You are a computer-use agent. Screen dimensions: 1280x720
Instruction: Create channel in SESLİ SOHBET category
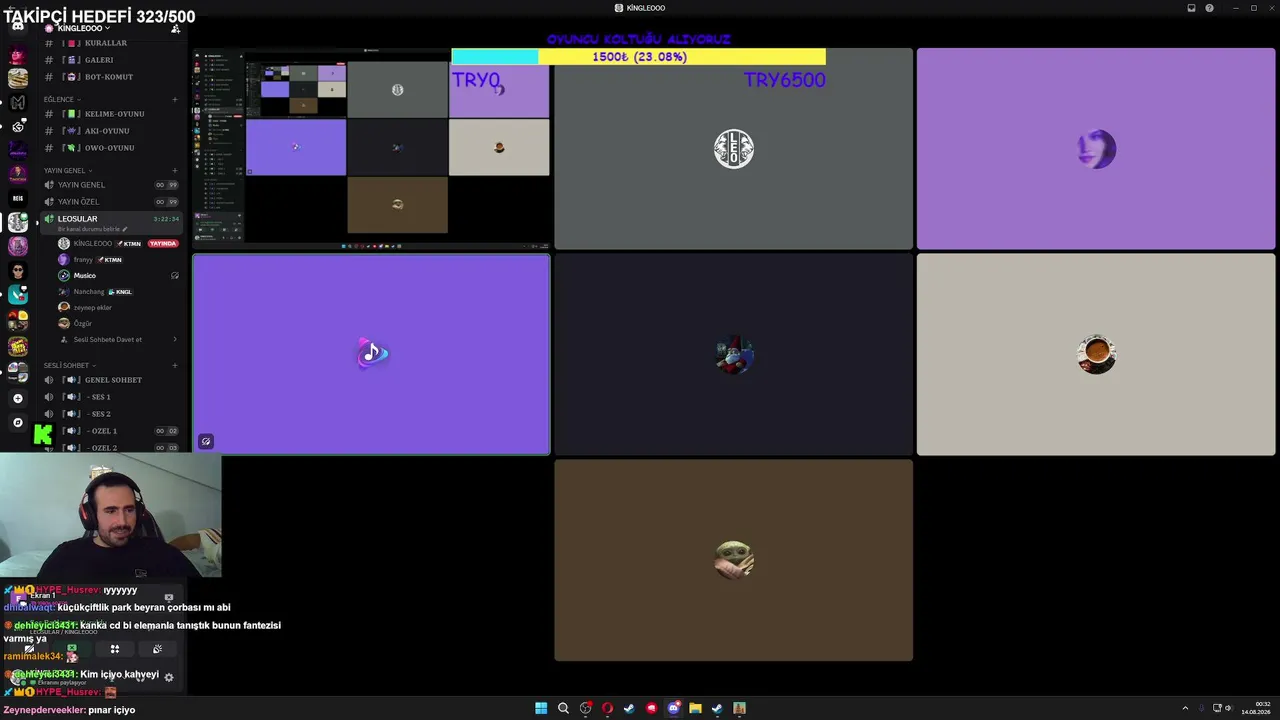pyautogui.click(x=175, y=365)
